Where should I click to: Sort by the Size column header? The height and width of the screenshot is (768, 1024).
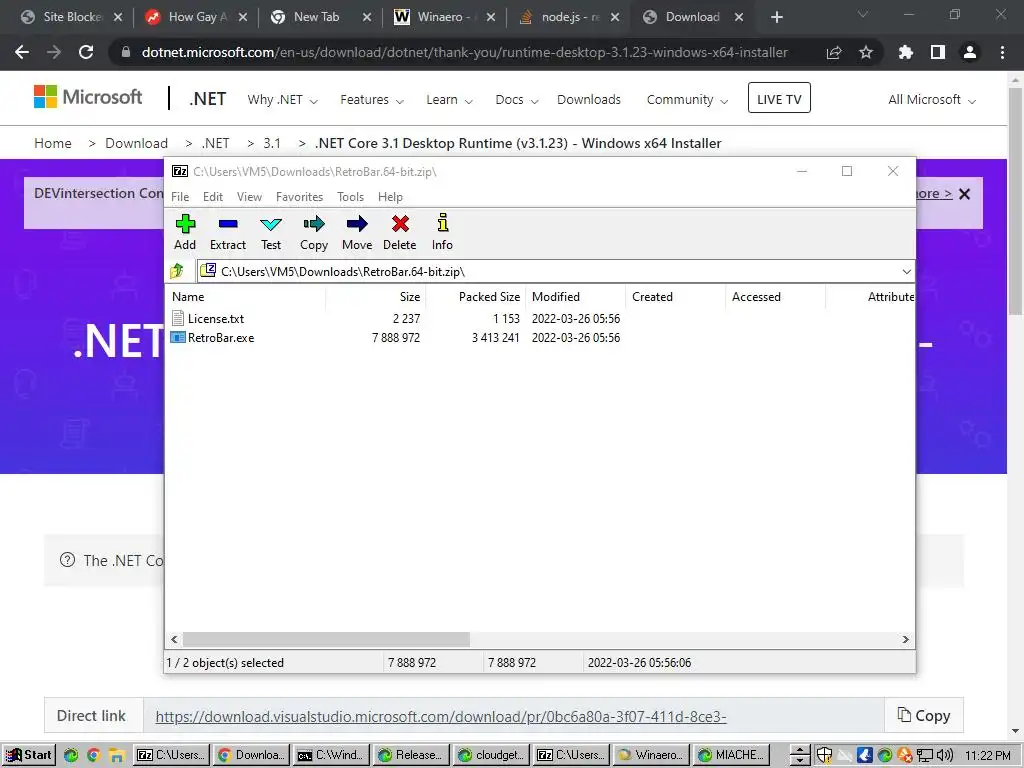(376, 296)
